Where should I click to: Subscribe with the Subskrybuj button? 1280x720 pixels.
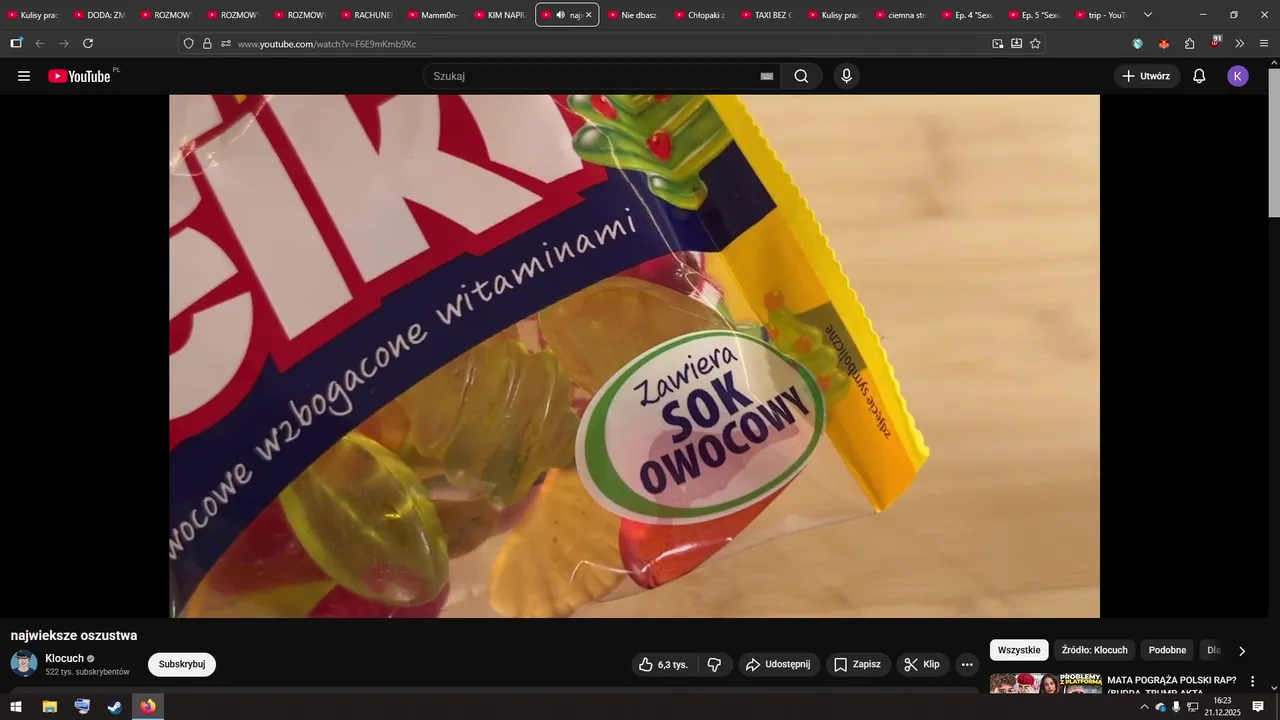tap(182, 664)
